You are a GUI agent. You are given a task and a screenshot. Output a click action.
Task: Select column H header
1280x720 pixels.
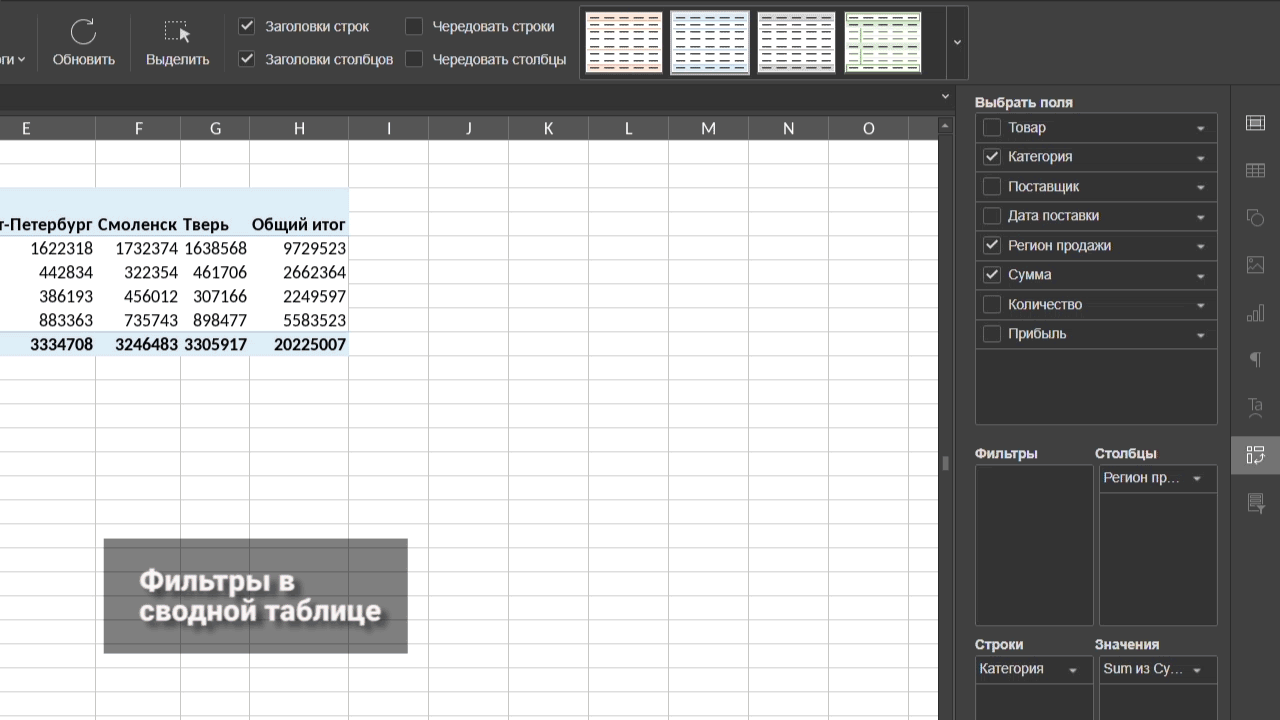[x=299, y=128]
